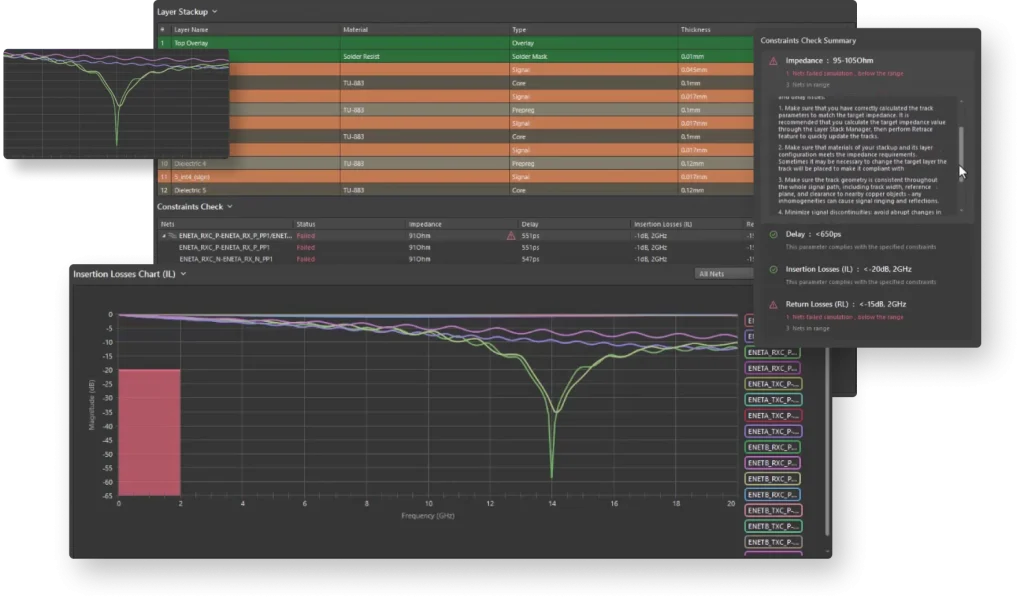Click the differential pair icon beside ENETA_RXC_P-ENETA_RX_P_PP1/ENET
Screen dimensions: 1024x604
[171, 236]
